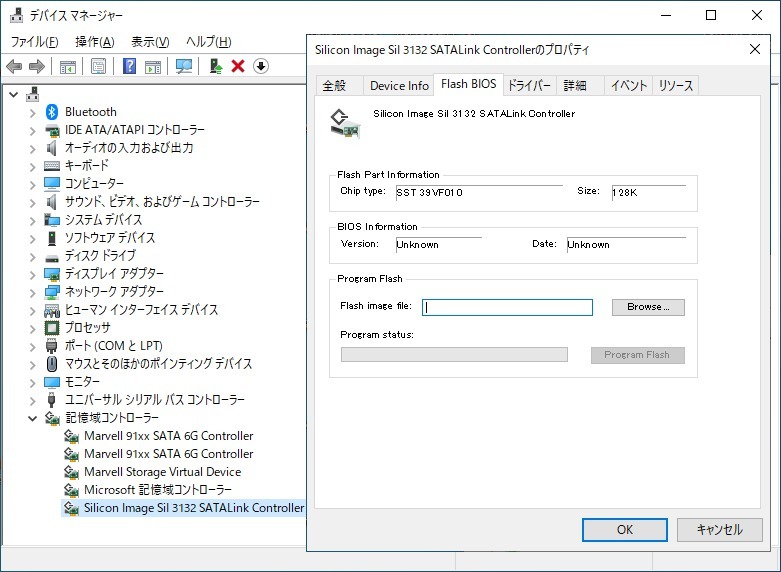Expand the IDE ATA/ATAPI コントローラー category
The image size is (781, 572).
coord(32,131)
